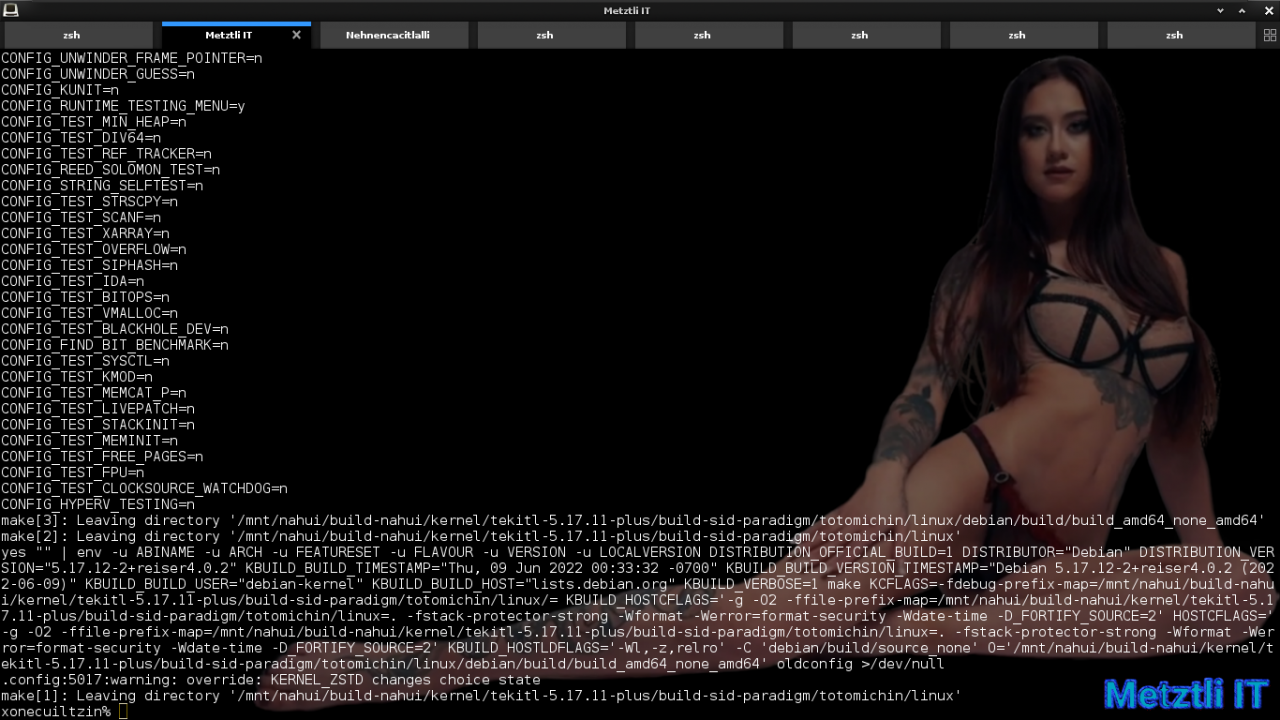Click line CONFIG_TEST_MEMCAT_P=n
Viewport: 1280px width, 720px height.
[x=93, y=393]
